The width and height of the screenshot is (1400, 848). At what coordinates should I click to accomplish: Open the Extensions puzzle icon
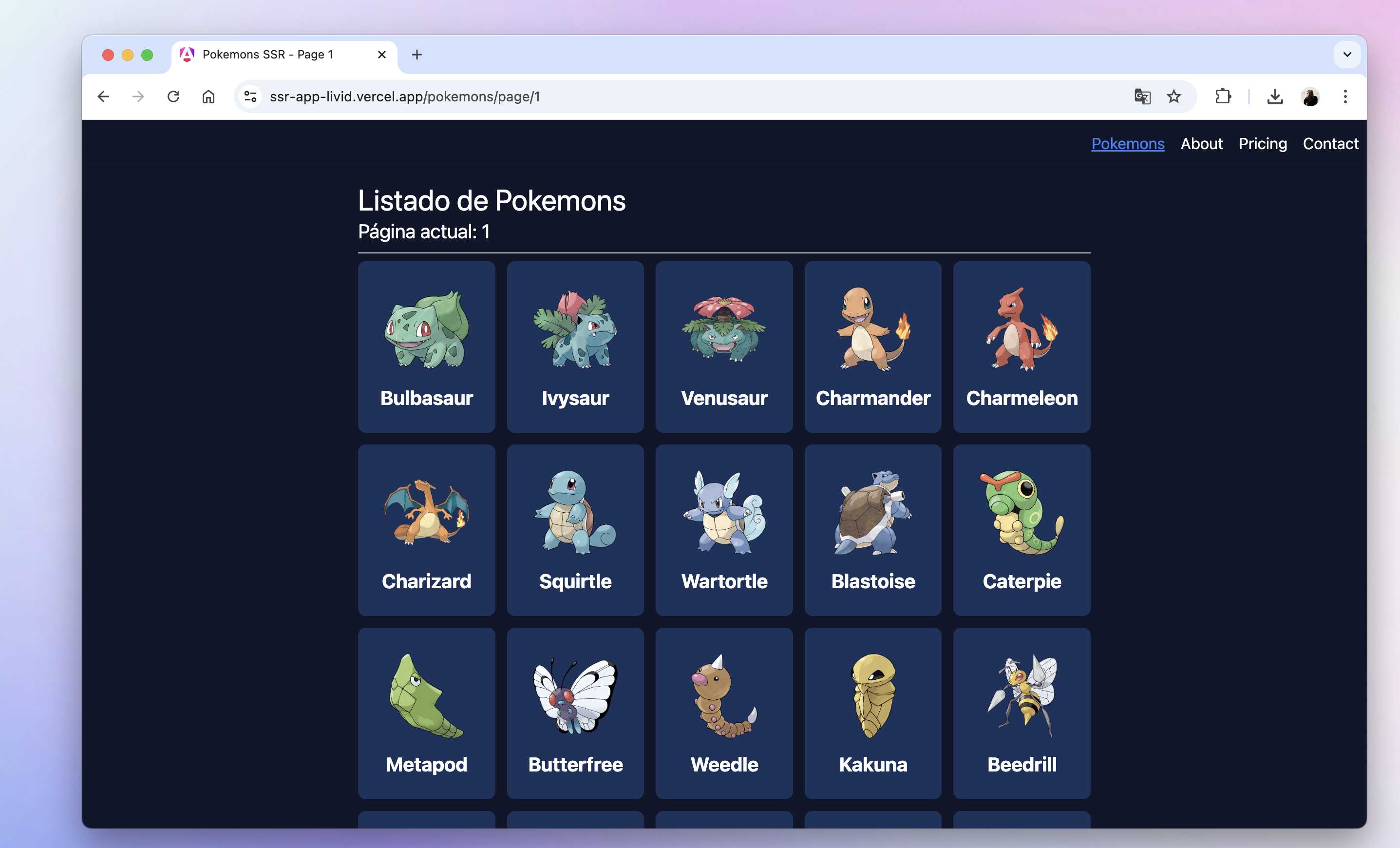pos(1223,96)
